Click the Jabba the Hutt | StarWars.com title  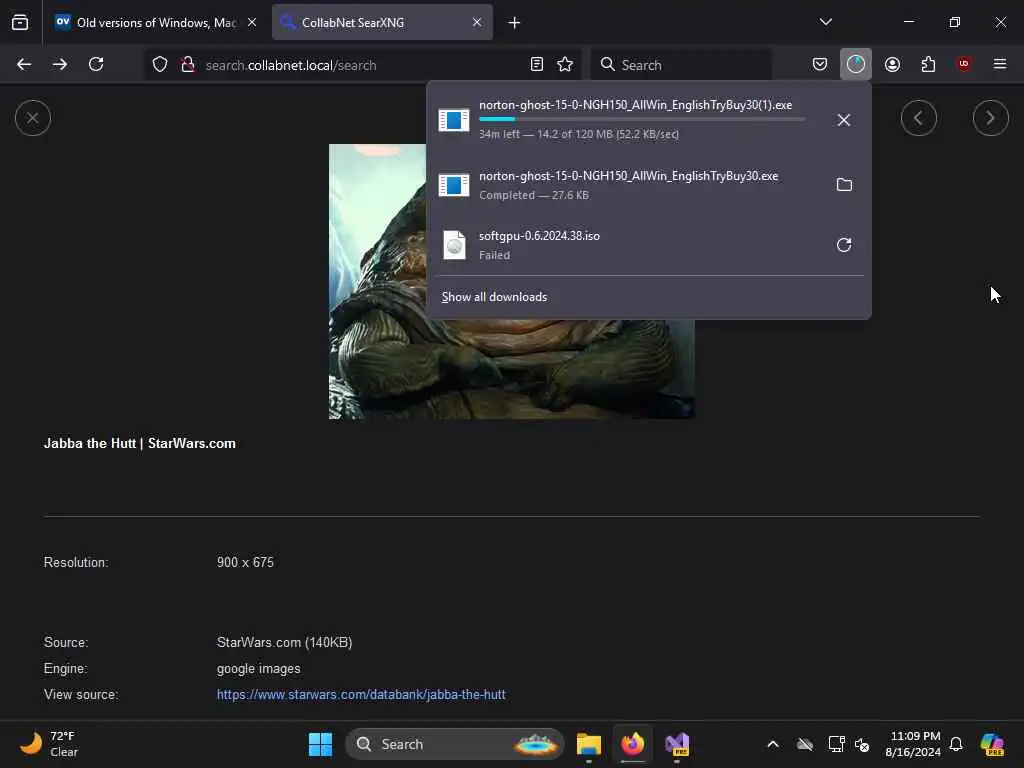point(140,443)
